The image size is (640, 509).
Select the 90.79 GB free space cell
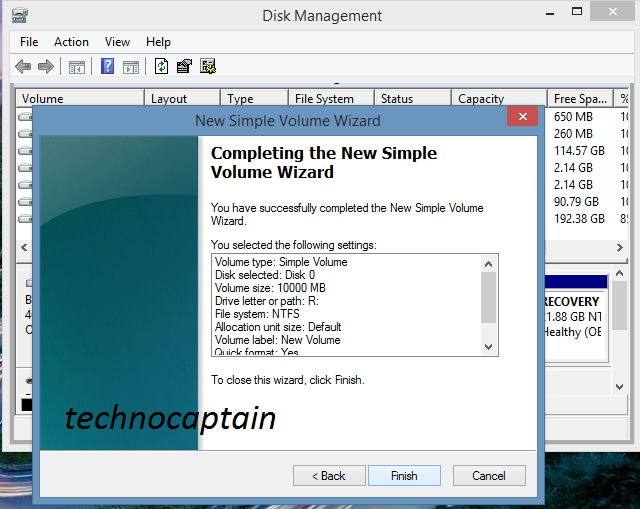coord(576,201)
